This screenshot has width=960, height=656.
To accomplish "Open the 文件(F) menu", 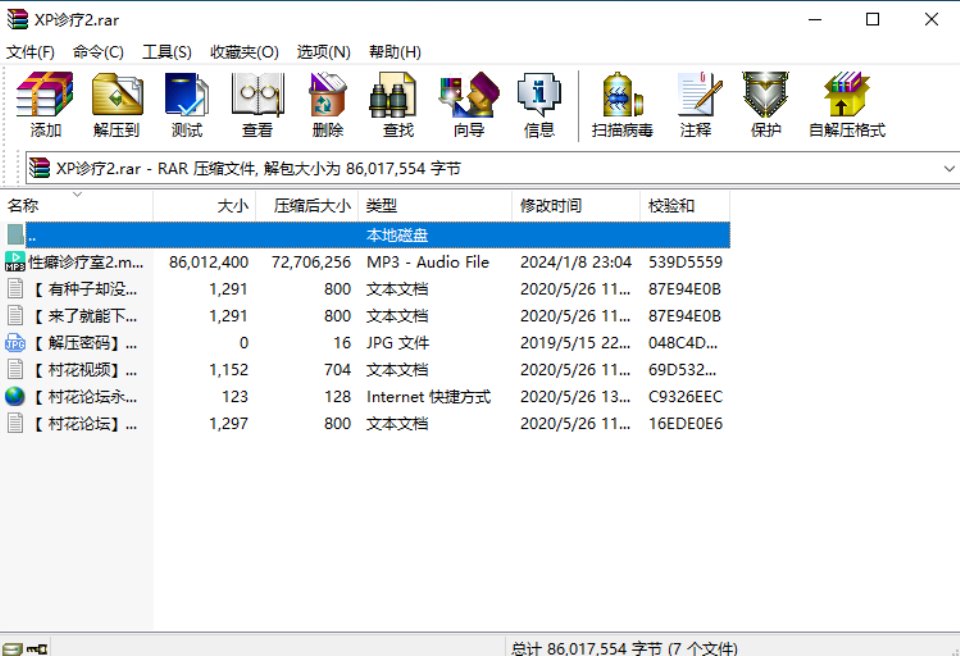I will pyautogui.click(x=31, y=52).
